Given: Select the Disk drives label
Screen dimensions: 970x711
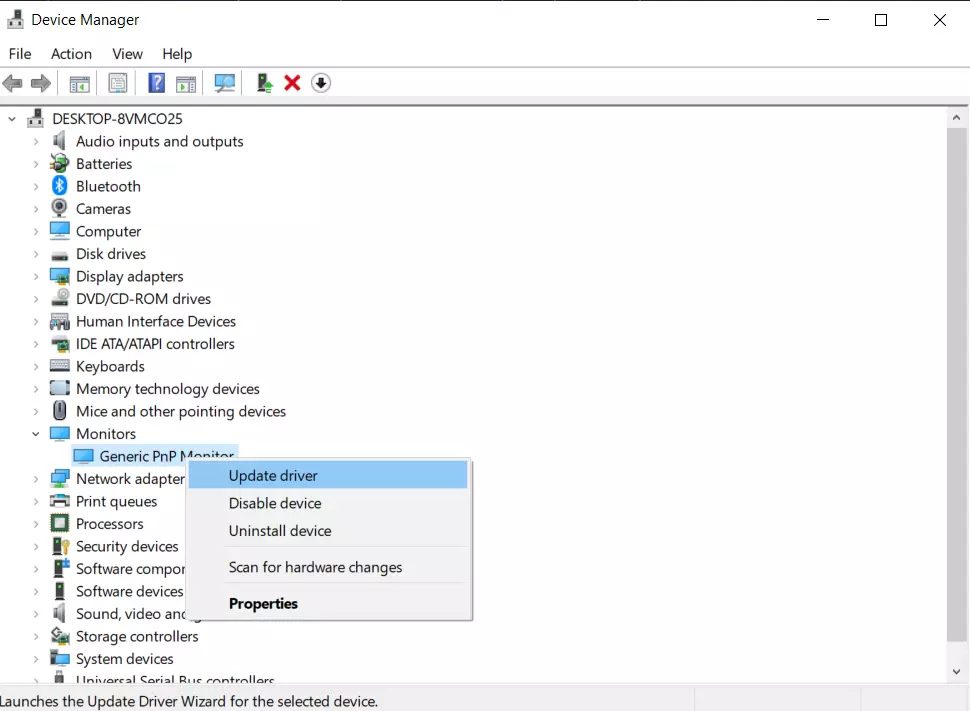Looking at the screenshot, I should pos(111,254).
